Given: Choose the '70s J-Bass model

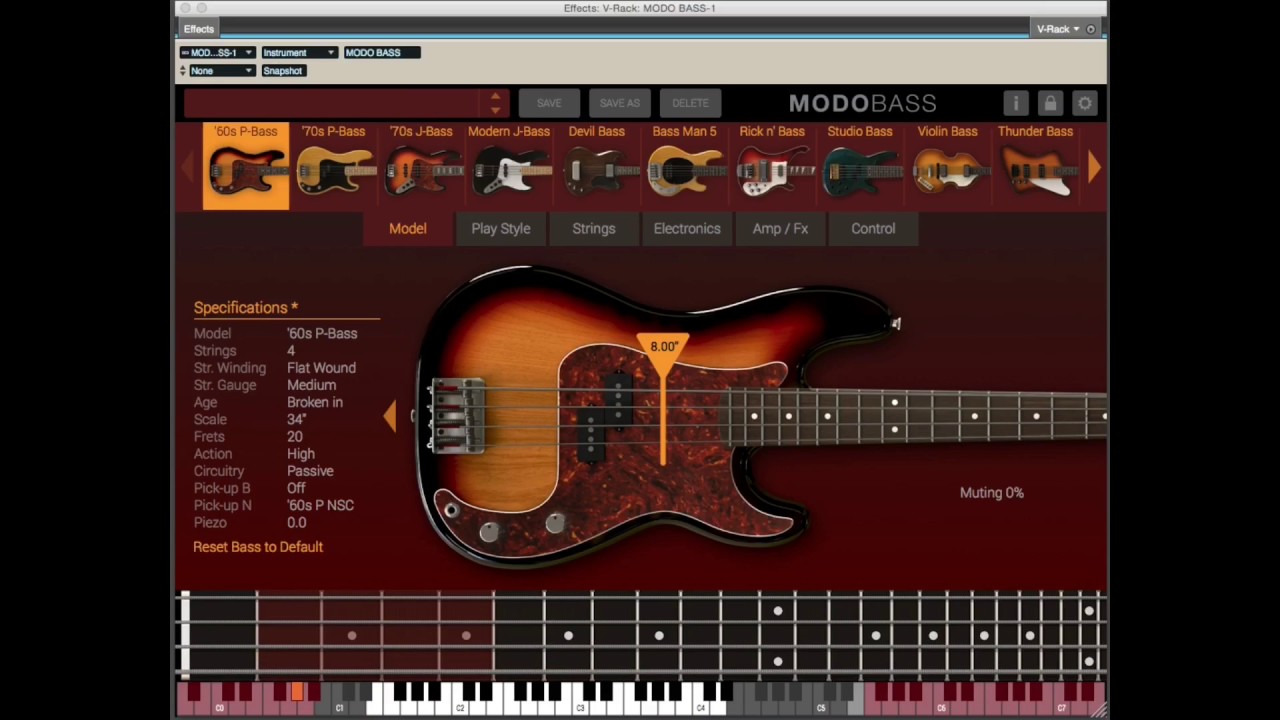Looking at the screenshot, I should point(421,166).
